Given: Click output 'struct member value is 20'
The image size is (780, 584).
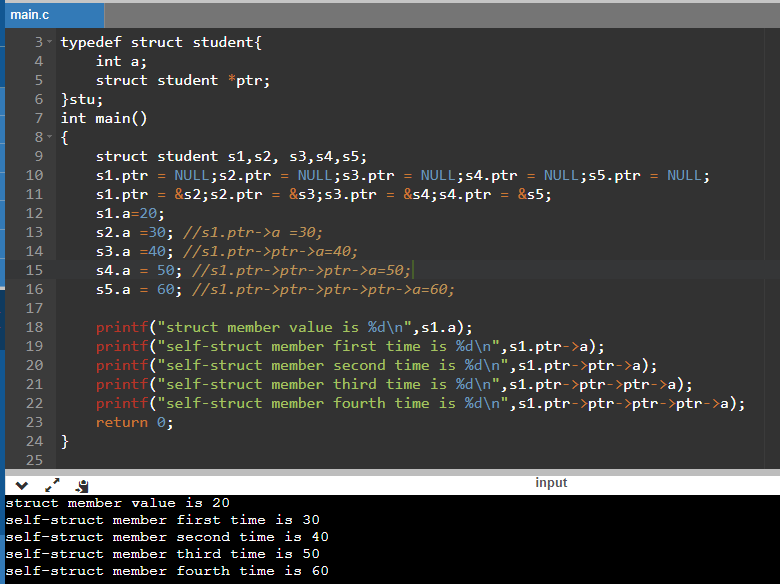Looking at the screenshot, I should [x=118, y=503].
